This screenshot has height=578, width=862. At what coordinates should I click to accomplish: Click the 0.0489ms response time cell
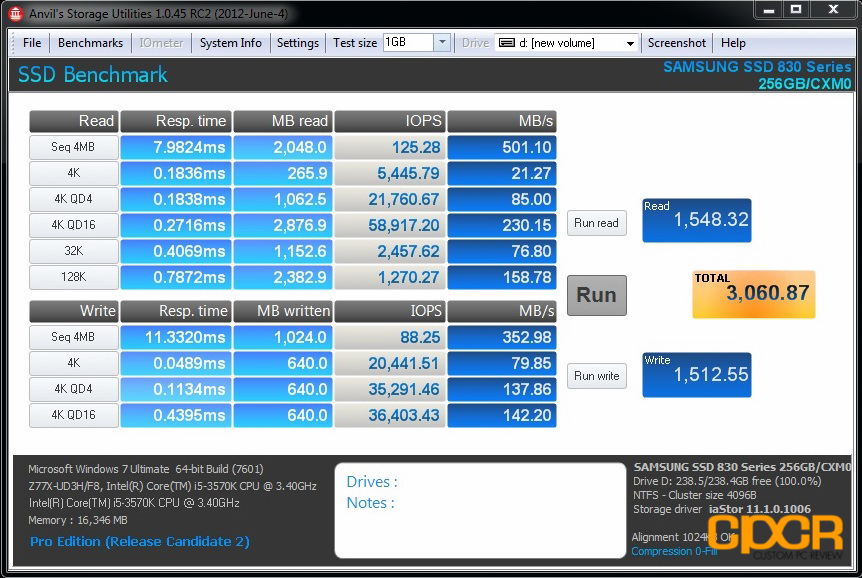[175, 363]
